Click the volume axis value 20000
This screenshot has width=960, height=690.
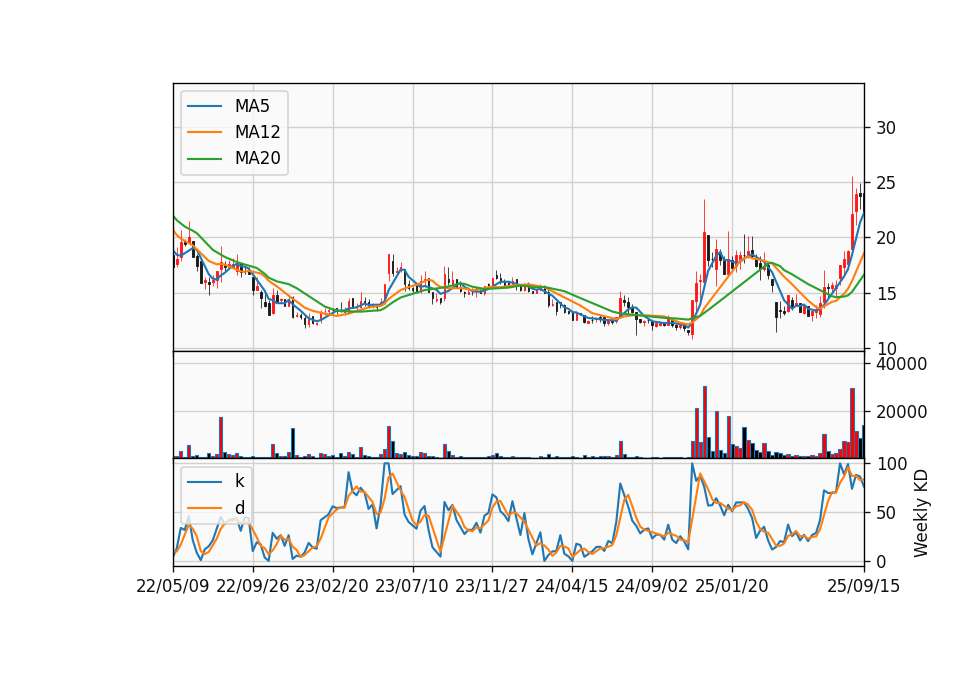coord(902,413)
